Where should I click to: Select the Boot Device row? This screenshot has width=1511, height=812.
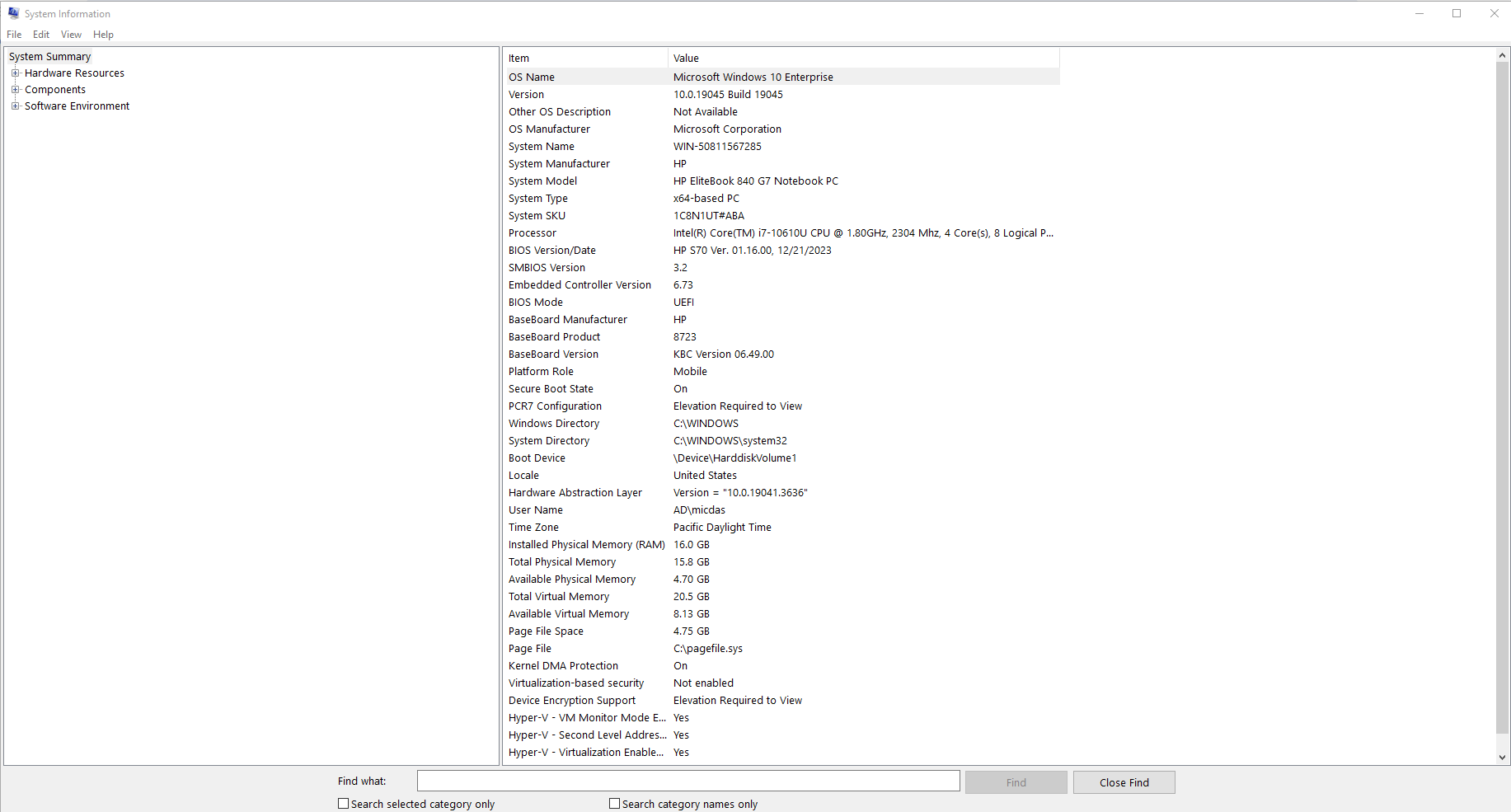click(x=781, y=458)
